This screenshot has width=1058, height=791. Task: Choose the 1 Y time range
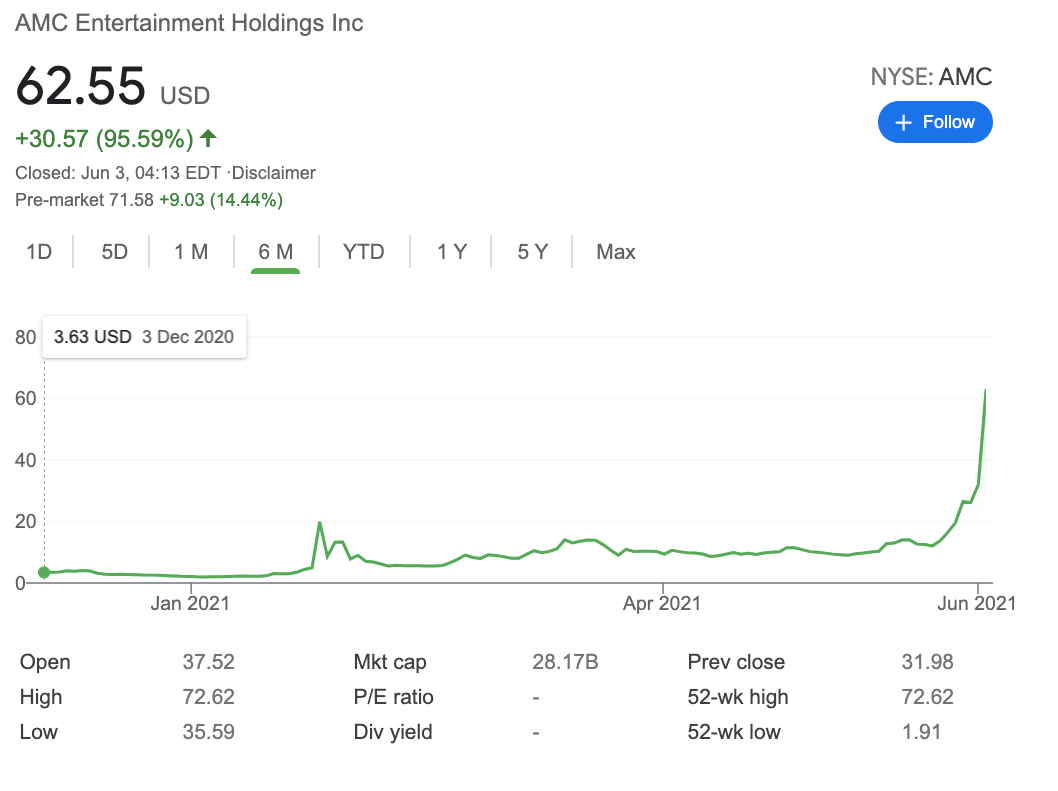[x=452, y=252]
